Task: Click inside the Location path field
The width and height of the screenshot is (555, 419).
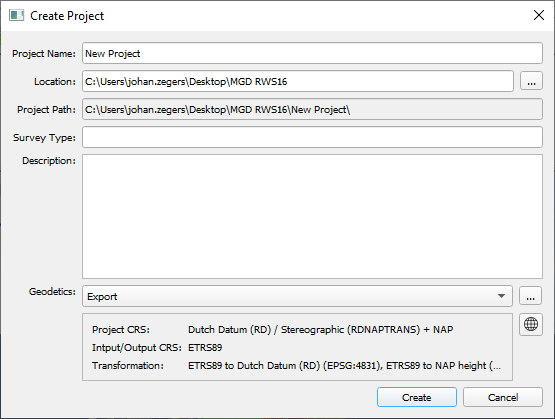Action: click(298, 81)
